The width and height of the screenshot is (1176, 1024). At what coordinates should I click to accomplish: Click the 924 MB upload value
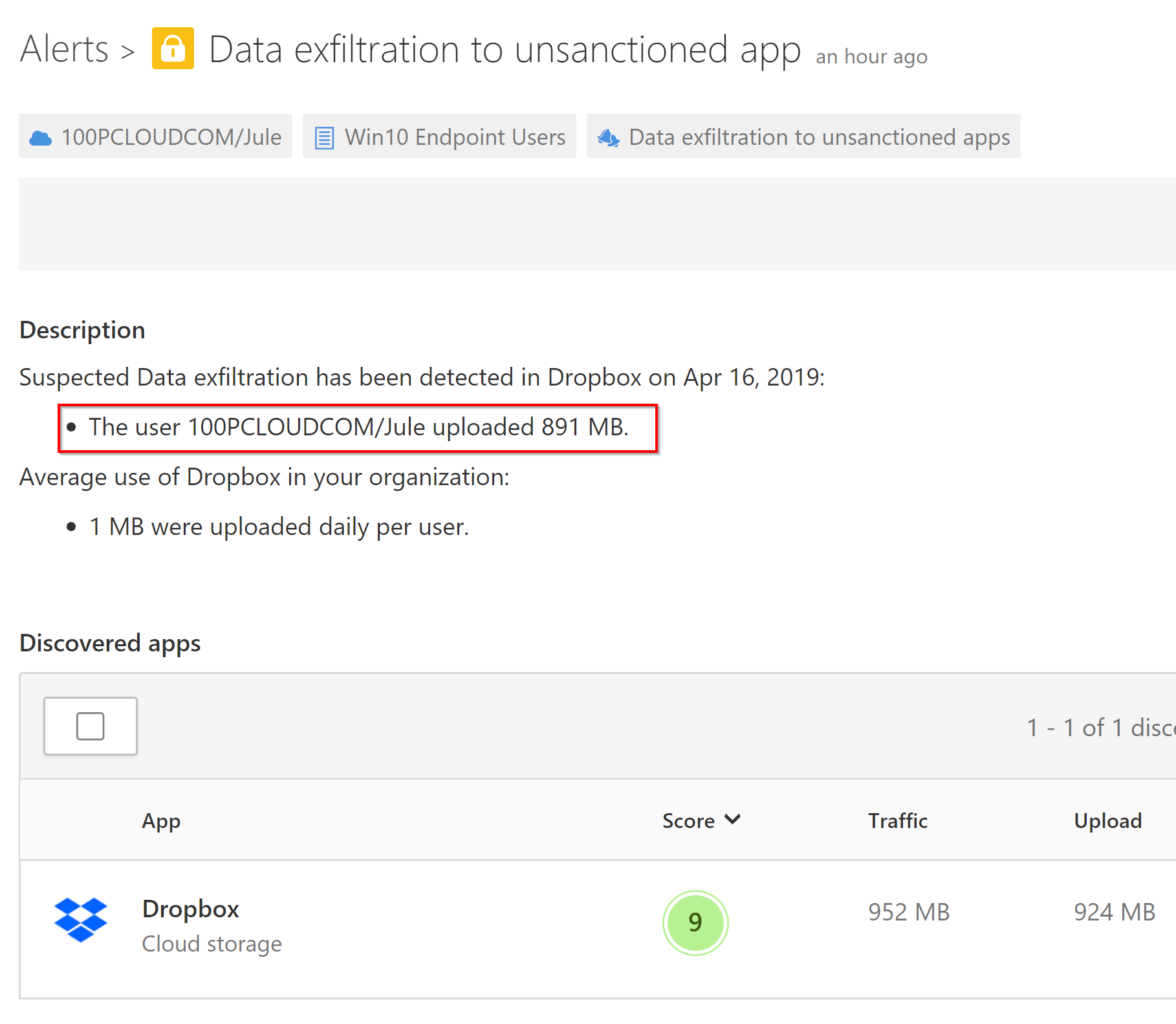(1114, 912)
